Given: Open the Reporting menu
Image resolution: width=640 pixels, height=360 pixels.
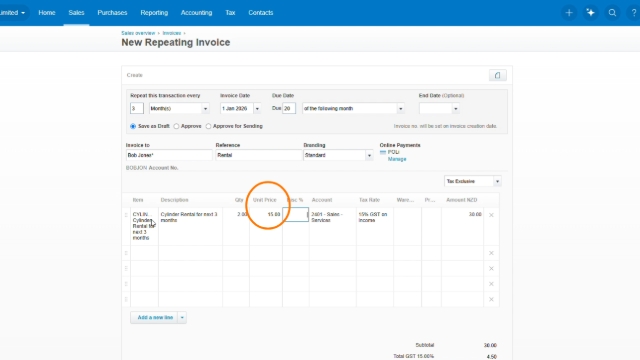Looking at the screenshot, I should [154, 13].
